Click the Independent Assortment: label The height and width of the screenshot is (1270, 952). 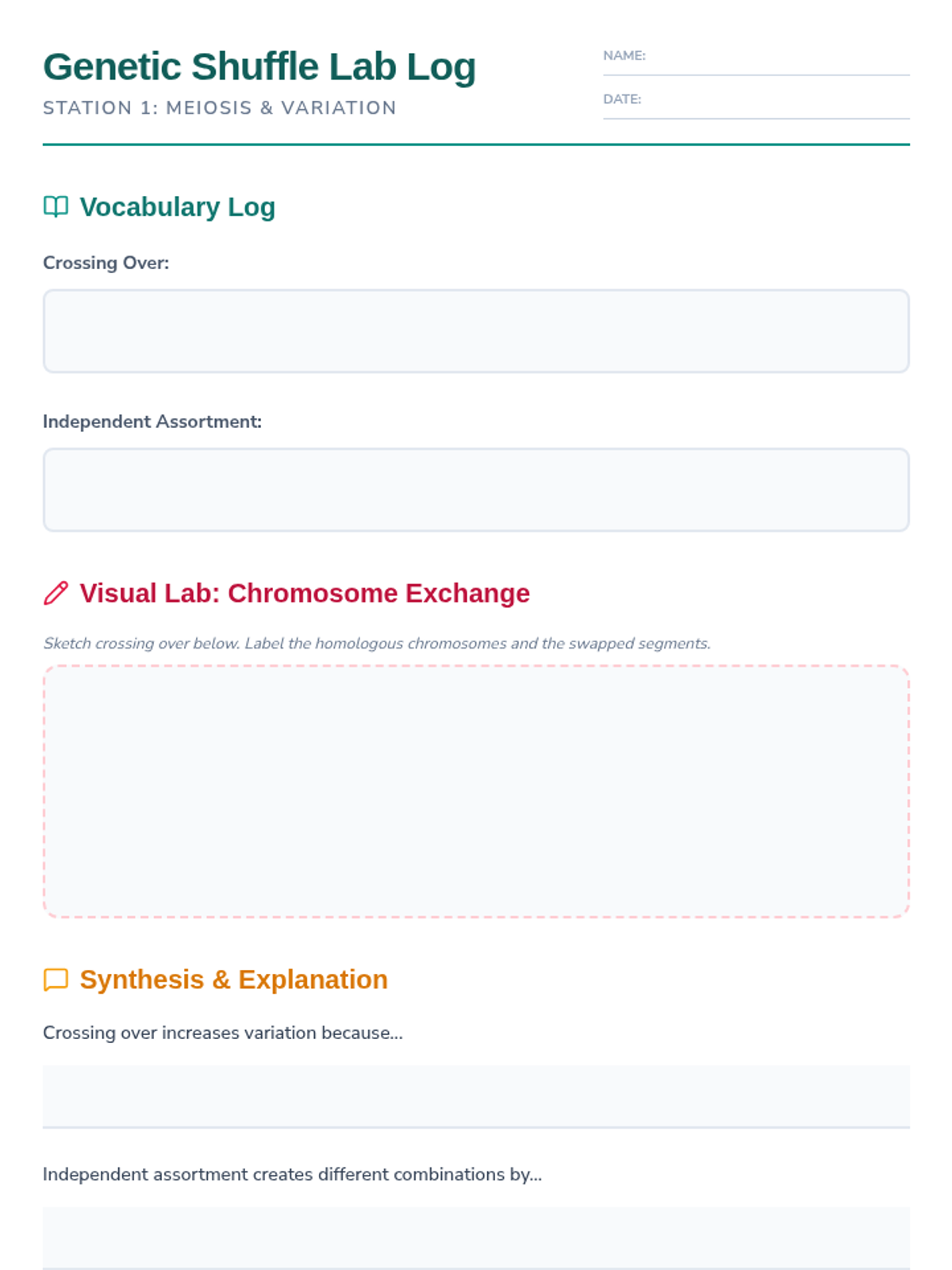(x=152, y=421)
